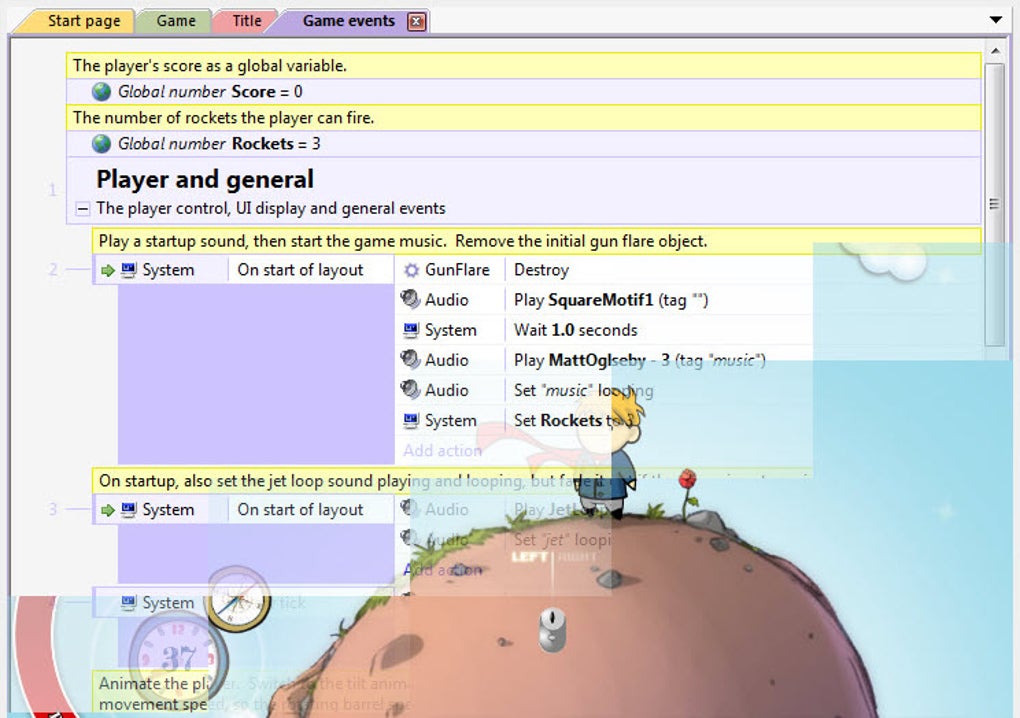Click the Audio icon for Play MattOglseby
The image size is (1020, 718).
[410, 359]
